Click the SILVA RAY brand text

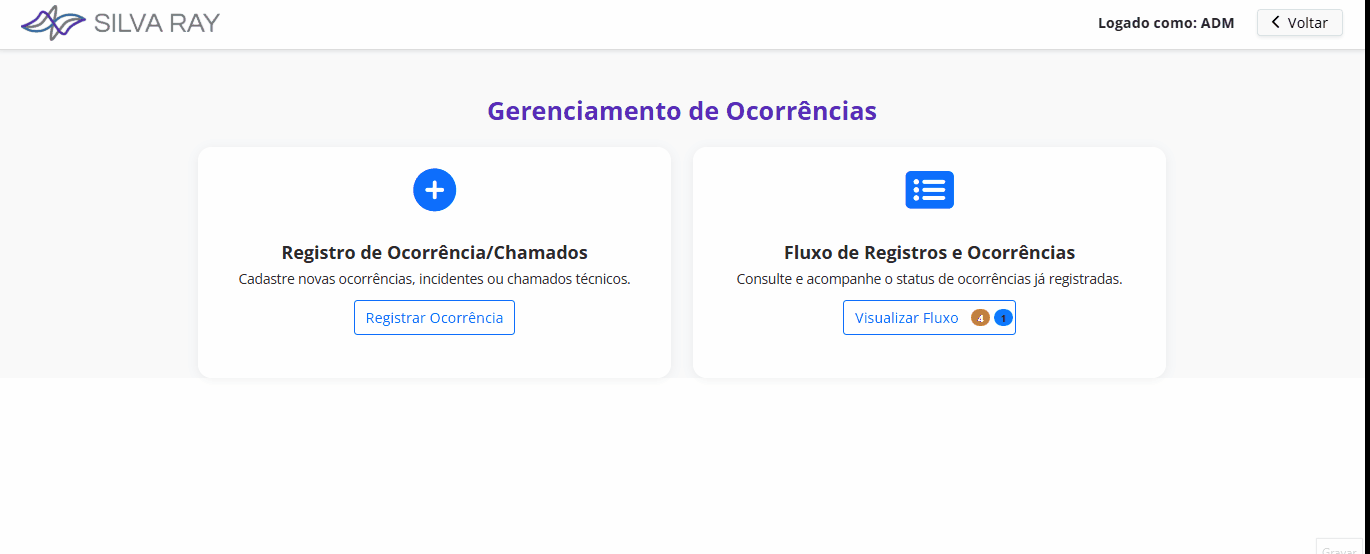(x=156, y=23)
